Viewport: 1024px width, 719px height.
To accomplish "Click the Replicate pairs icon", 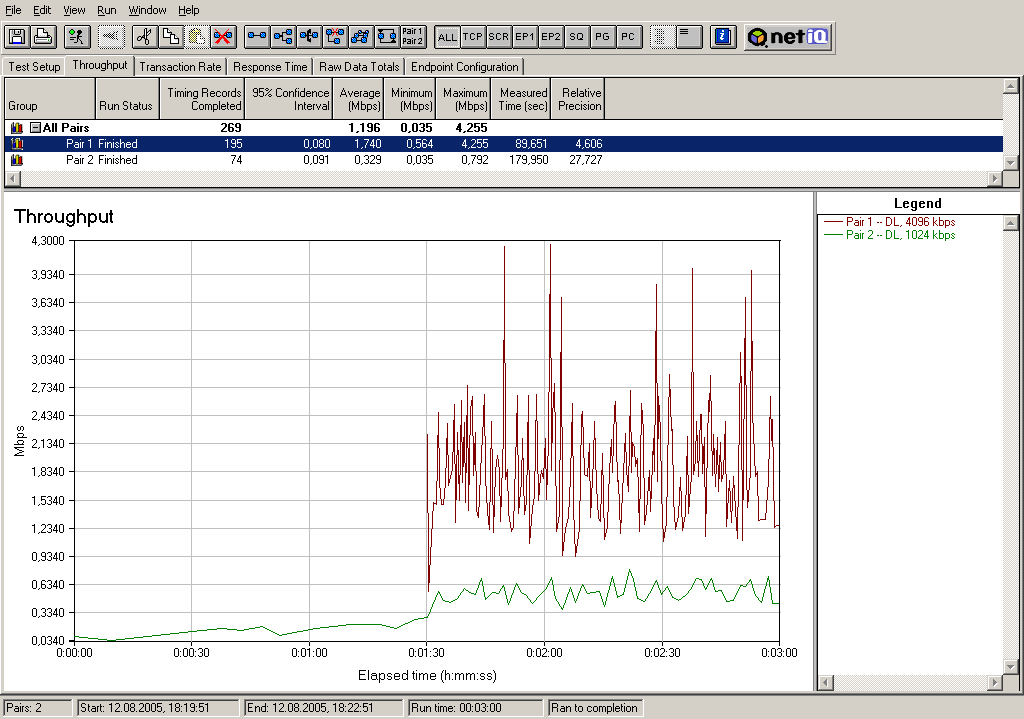I will pos(360,37).
